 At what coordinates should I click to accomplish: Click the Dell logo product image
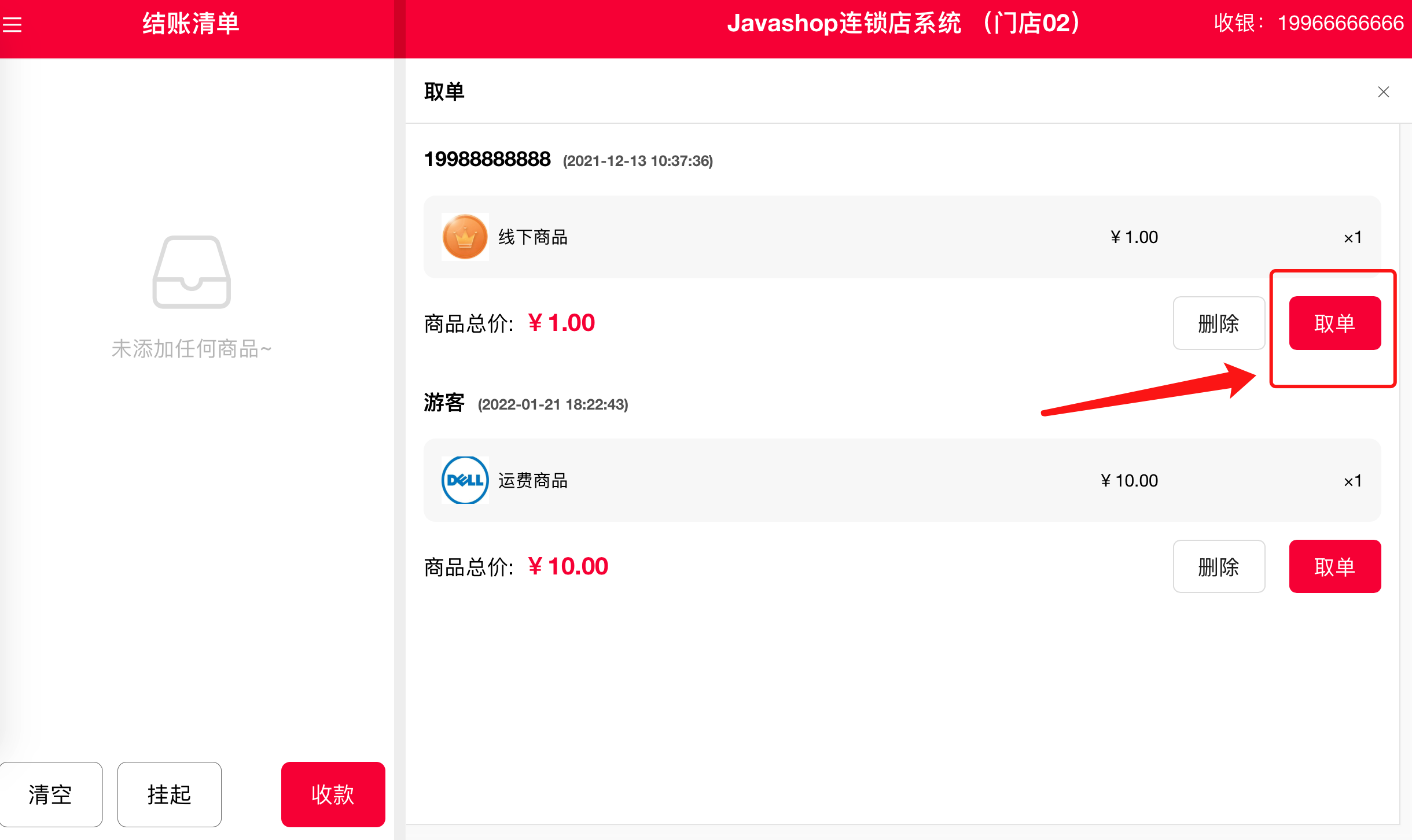[x=465, y=480]
